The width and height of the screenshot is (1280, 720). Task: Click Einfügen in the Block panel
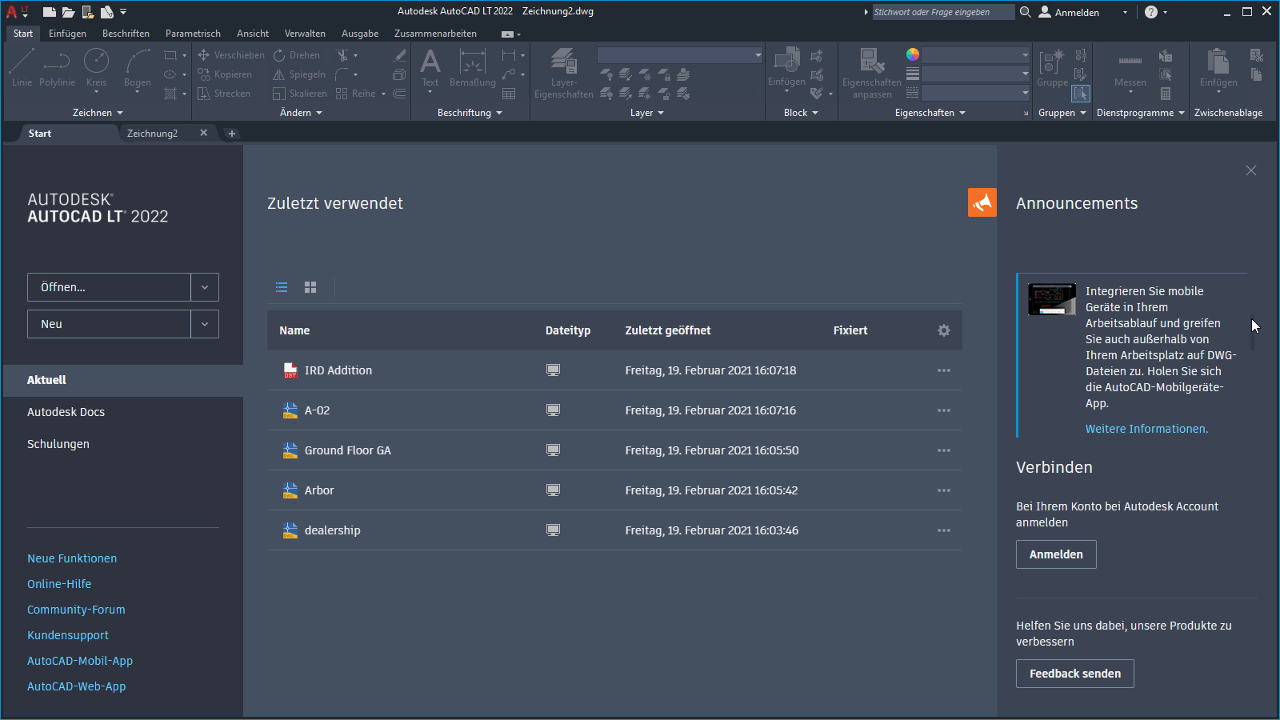(787, 68)
